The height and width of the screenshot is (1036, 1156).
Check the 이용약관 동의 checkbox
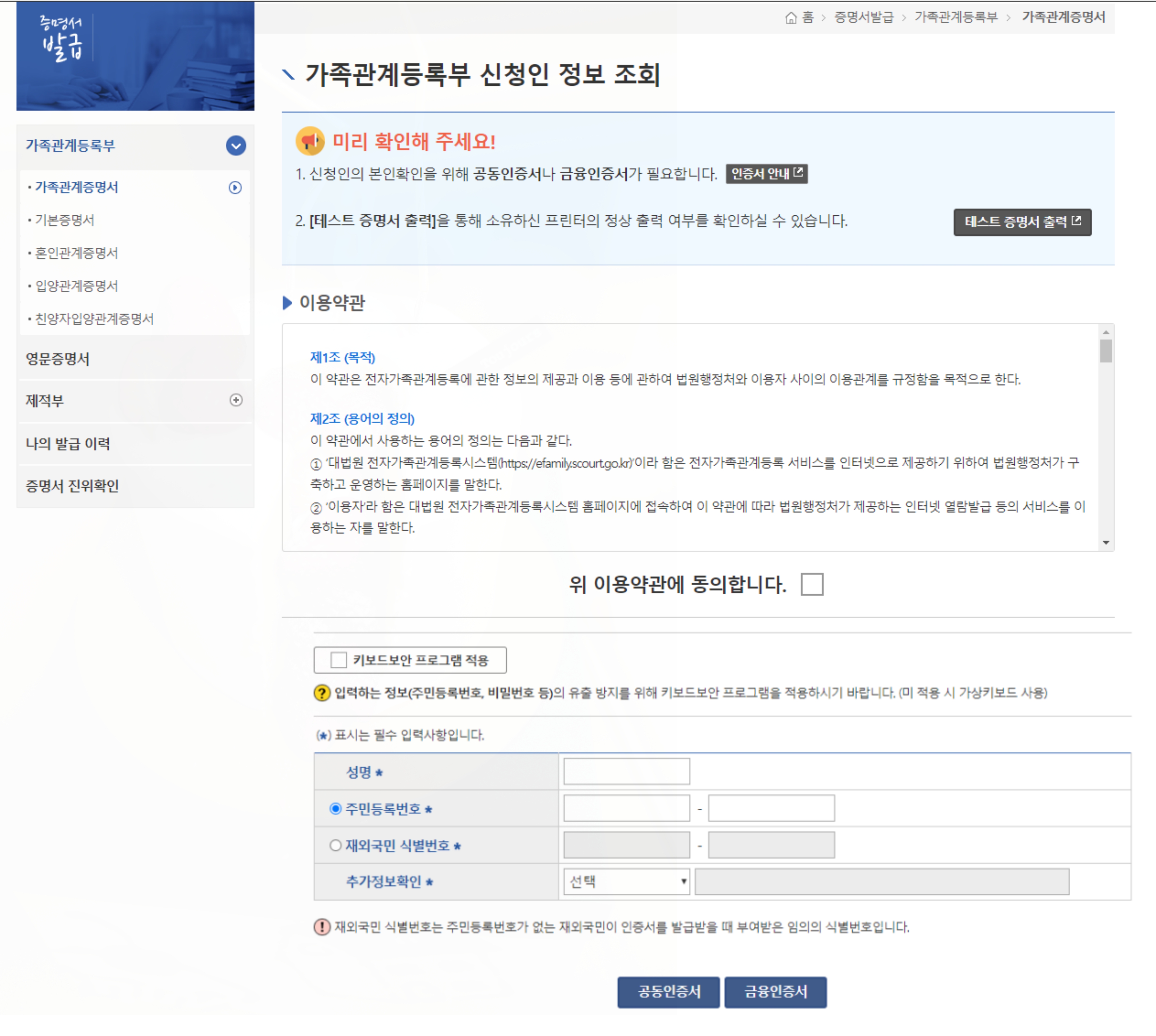click(812, 584)
